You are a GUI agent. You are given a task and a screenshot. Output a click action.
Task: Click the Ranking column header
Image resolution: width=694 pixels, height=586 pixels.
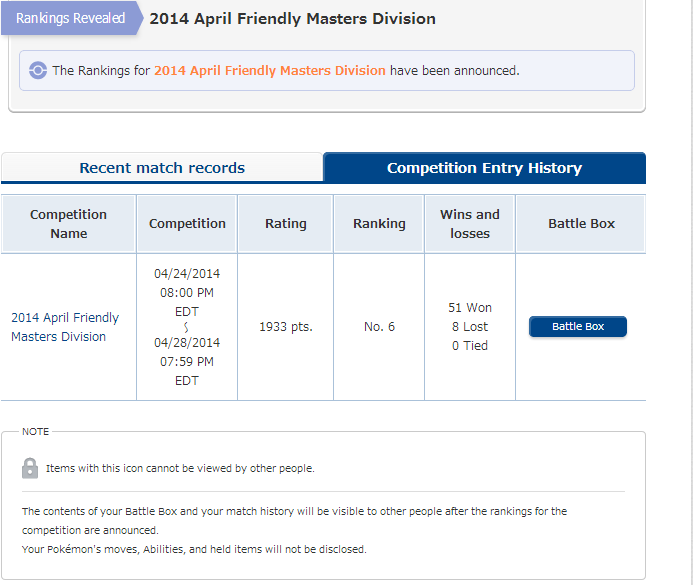coord(379,224)
